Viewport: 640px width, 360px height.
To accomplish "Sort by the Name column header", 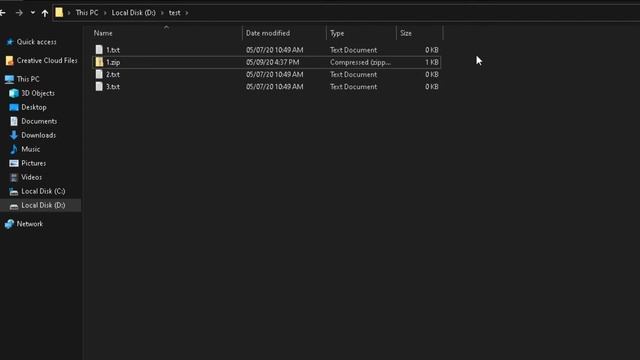I will point(103,33).
